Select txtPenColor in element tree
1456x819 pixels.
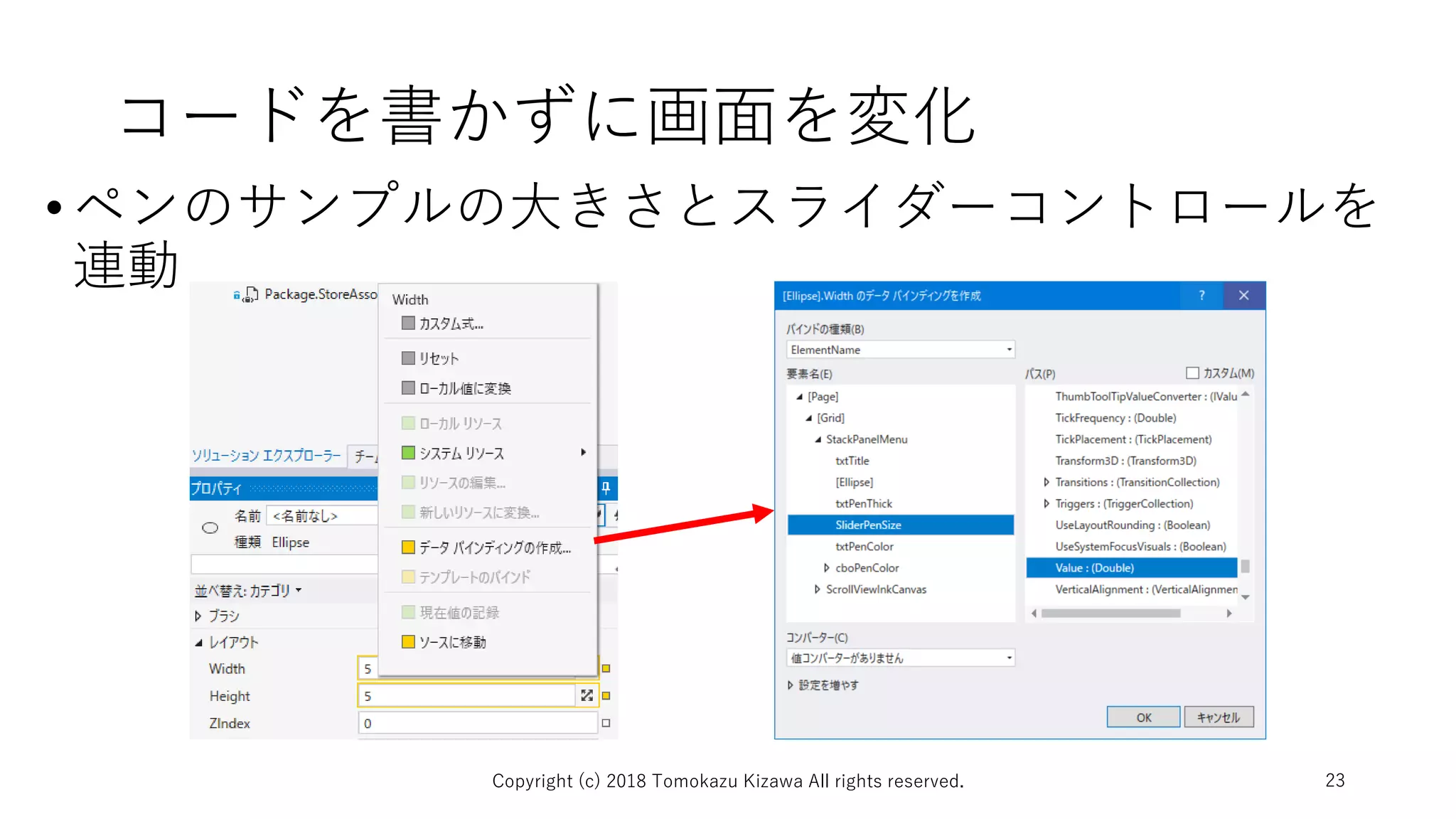coord(864,546)
